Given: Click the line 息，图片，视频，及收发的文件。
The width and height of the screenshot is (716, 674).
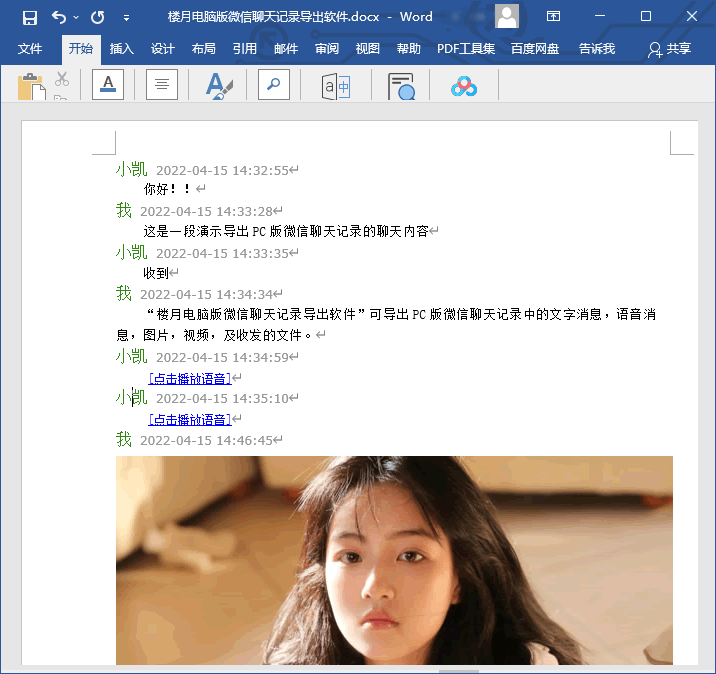Looking at the screenshot, I should [214, 335].
